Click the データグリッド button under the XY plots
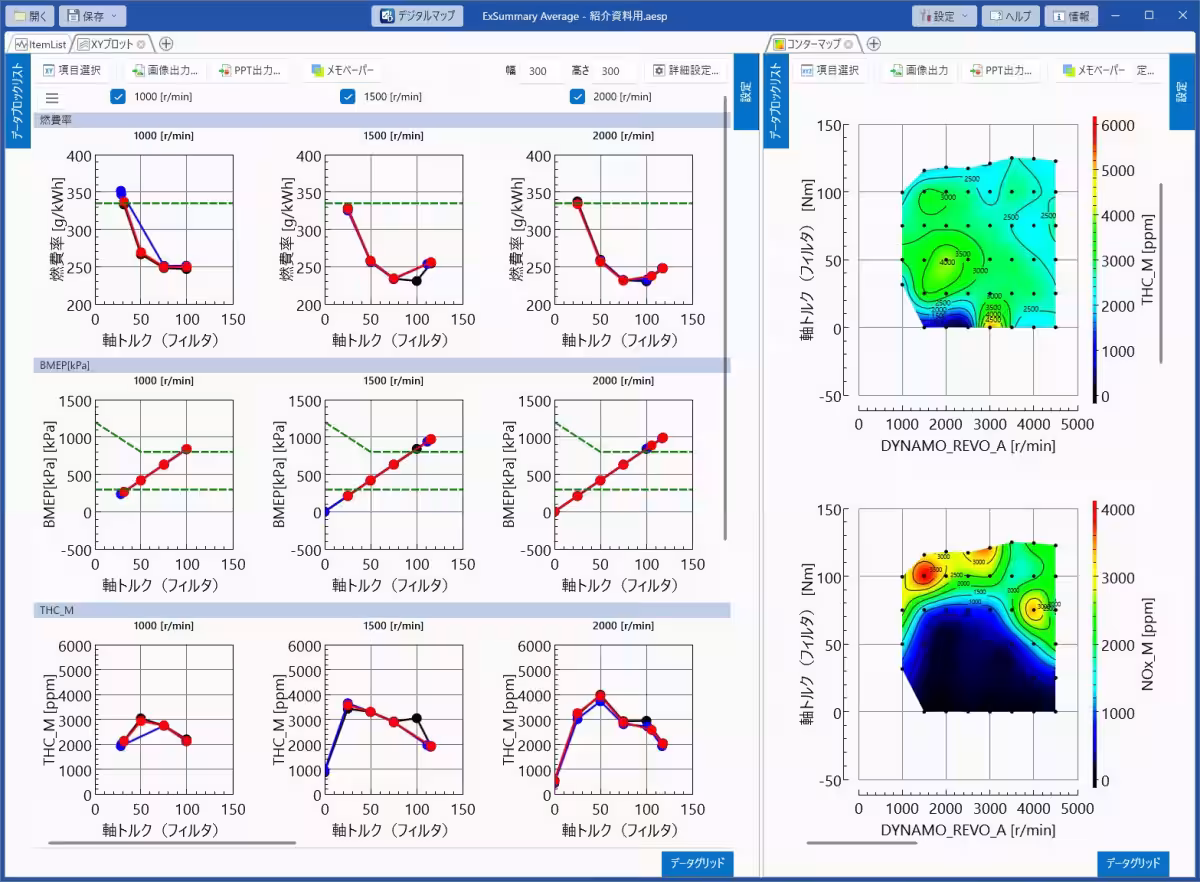The width and height of the screenshot is (1200, 882). (697, 863)
